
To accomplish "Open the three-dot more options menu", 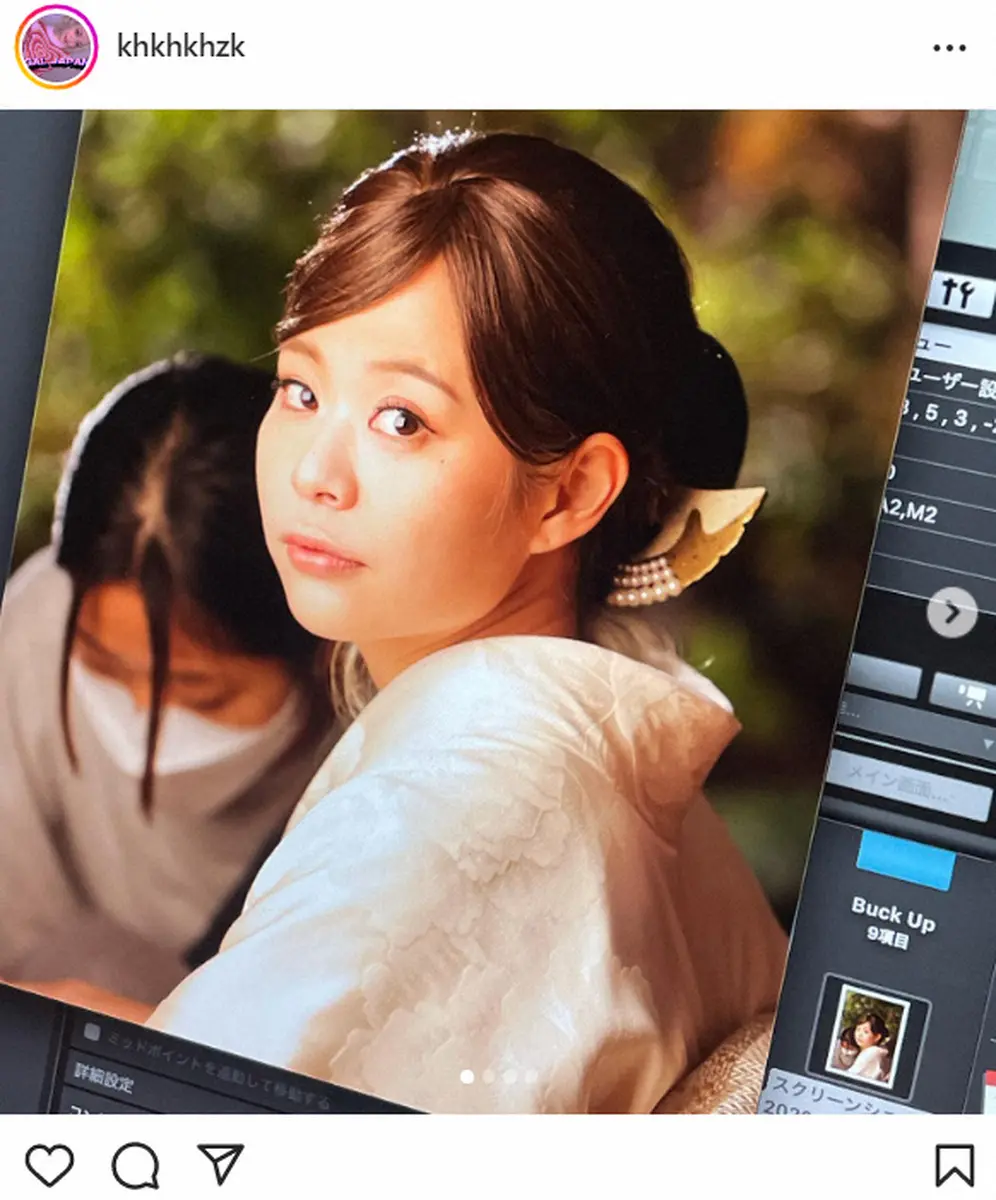I will [949, 48].
